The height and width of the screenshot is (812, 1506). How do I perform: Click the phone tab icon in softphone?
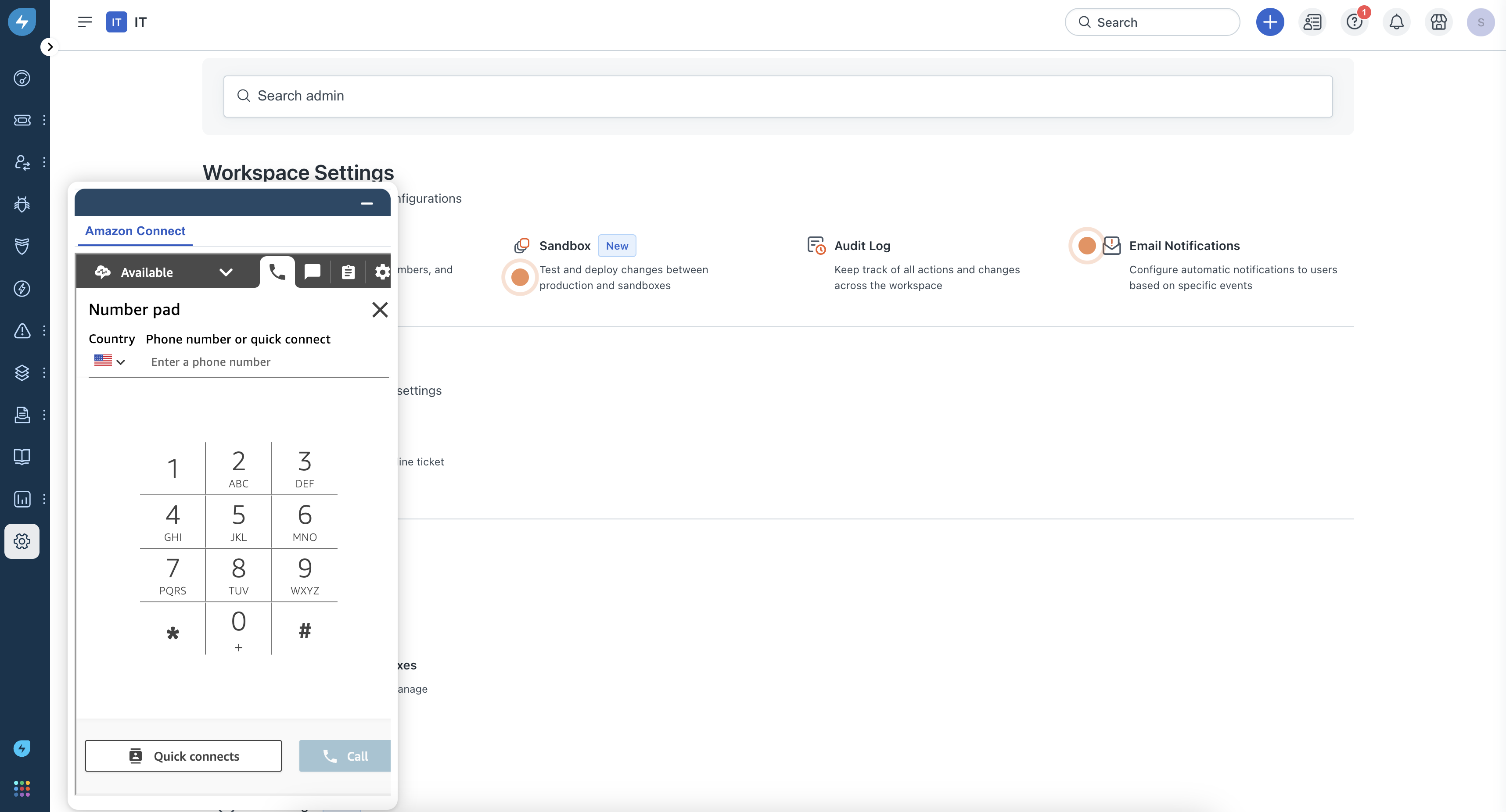tap(277, 272)
